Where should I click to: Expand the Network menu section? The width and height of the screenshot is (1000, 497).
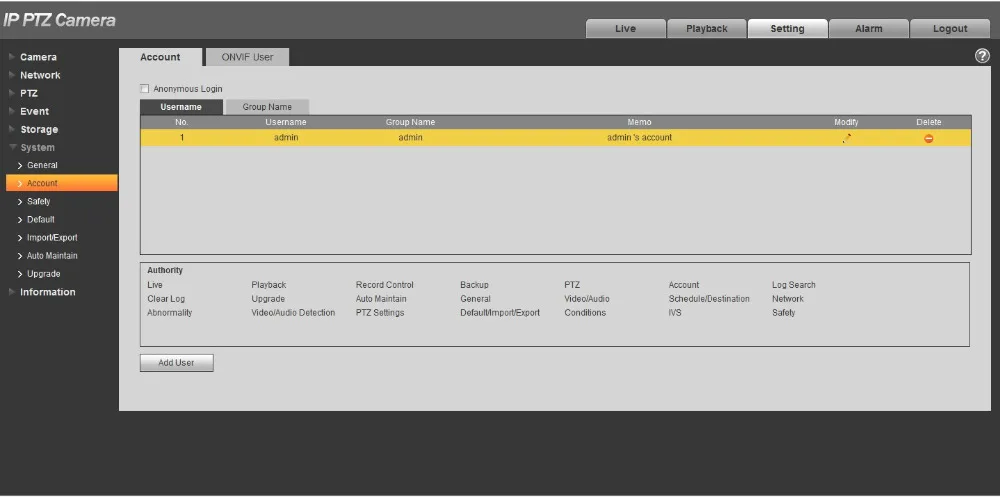40,75
